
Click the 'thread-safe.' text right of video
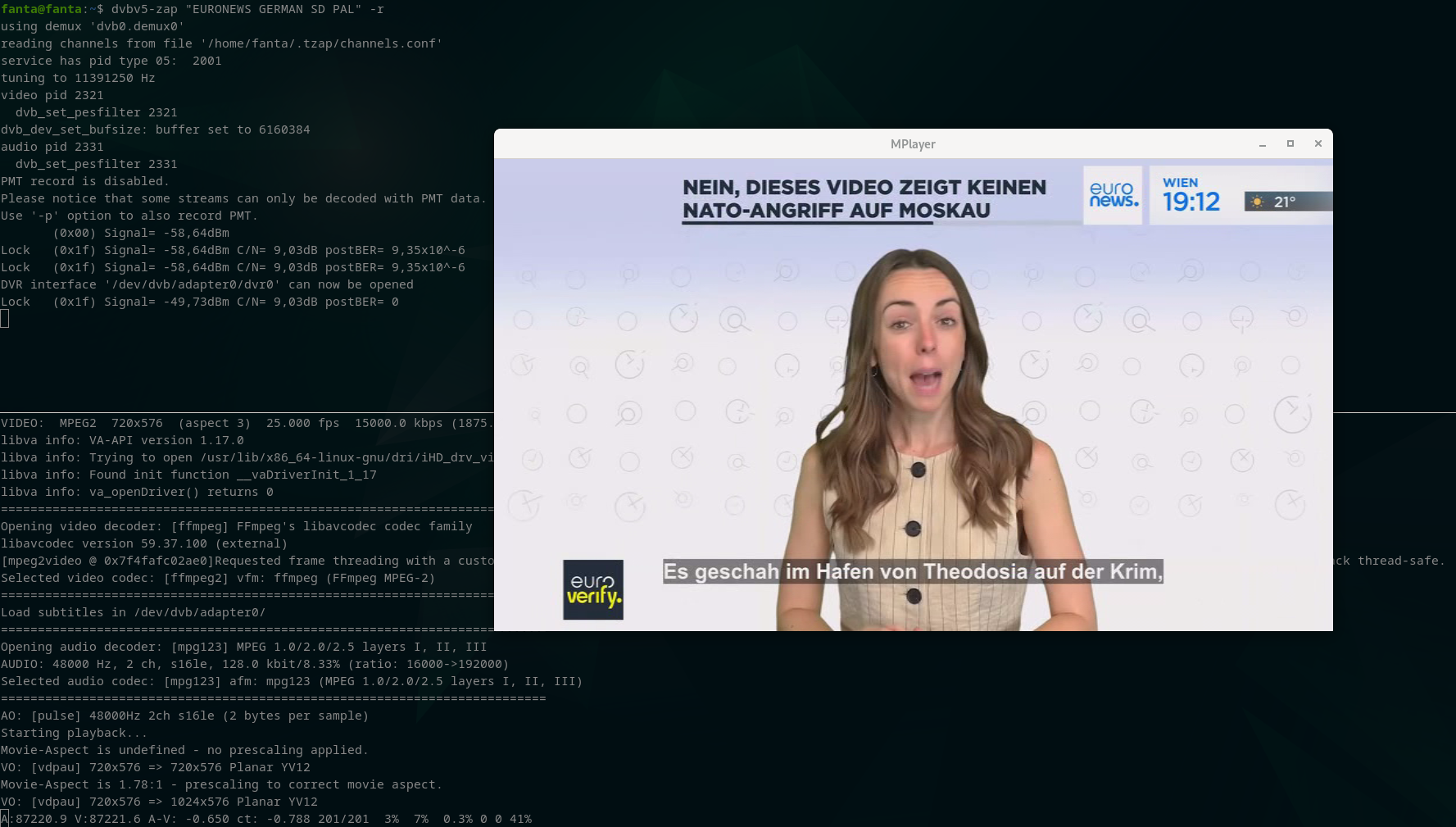[x=1400, y=561]
